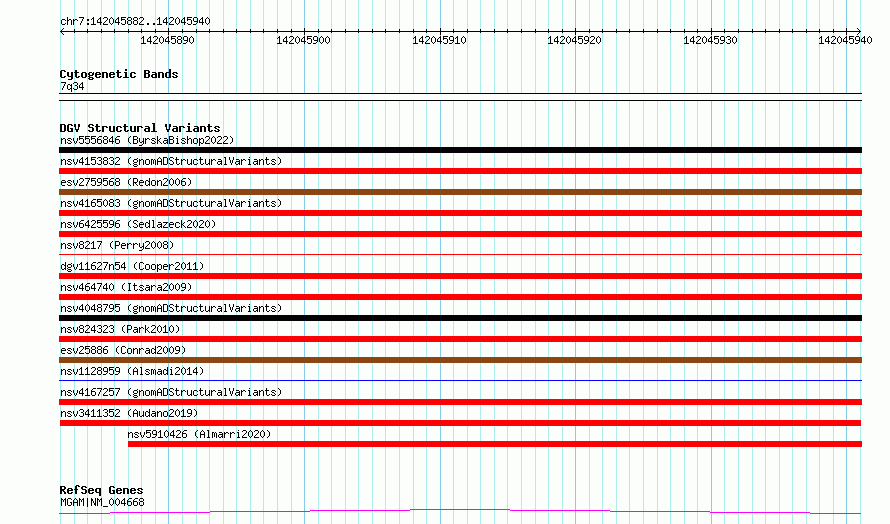The width and height of the screenshot is (890, 524).
Task: Open variant nsv5556846 (ByrskaBishop2022) label
Action: tap(147, 140)
